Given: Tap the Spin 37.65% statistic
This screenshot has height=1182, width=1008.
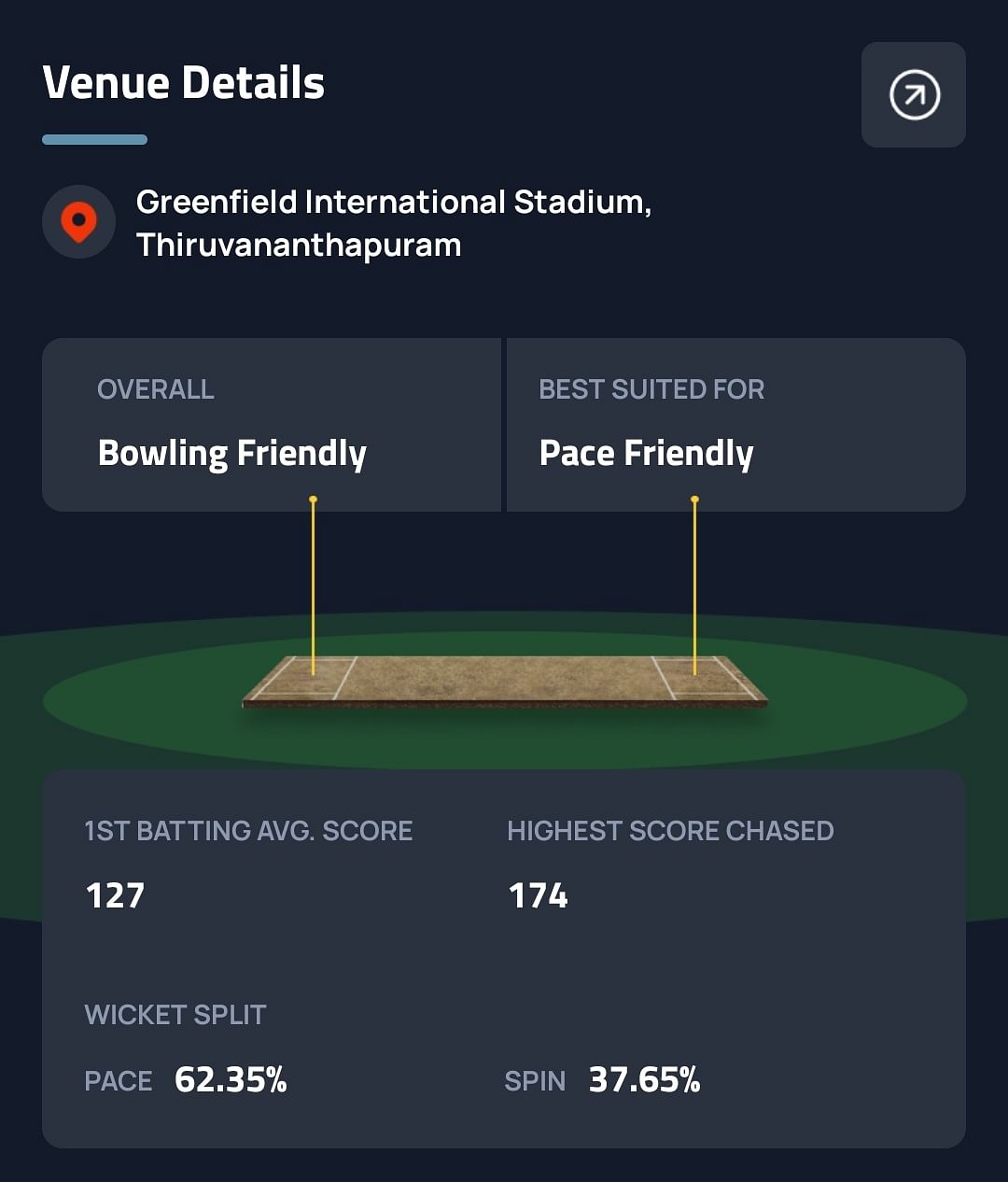Looking at the screenshot, I should 602,1080.
